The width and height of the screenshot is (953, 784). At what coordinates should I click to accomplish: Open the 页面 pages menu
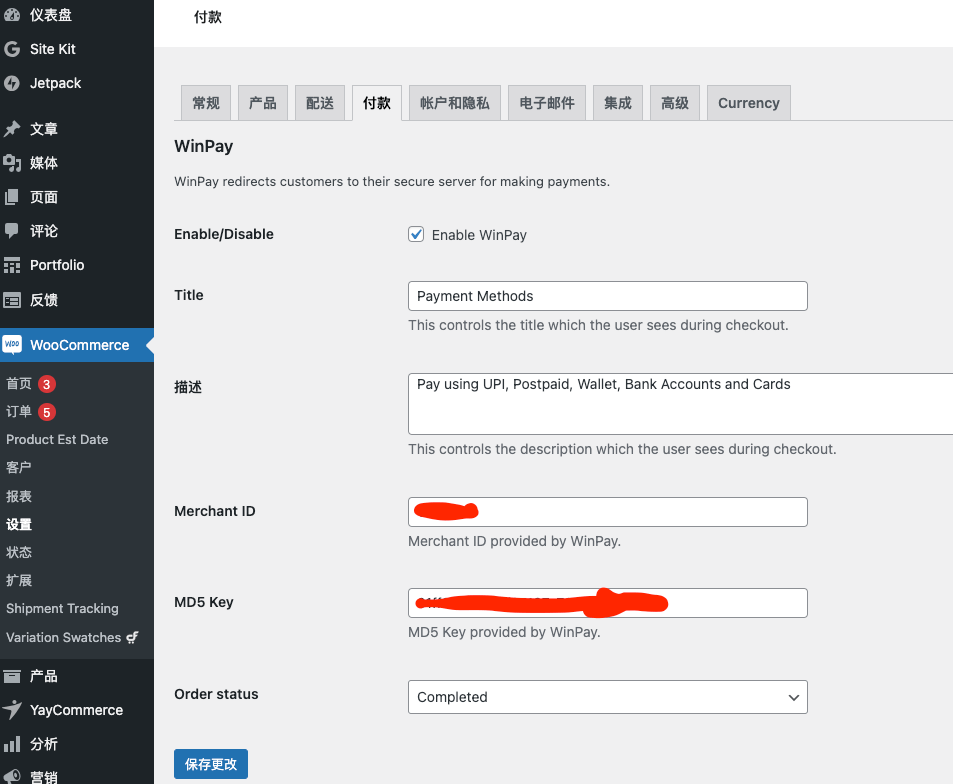77,197
